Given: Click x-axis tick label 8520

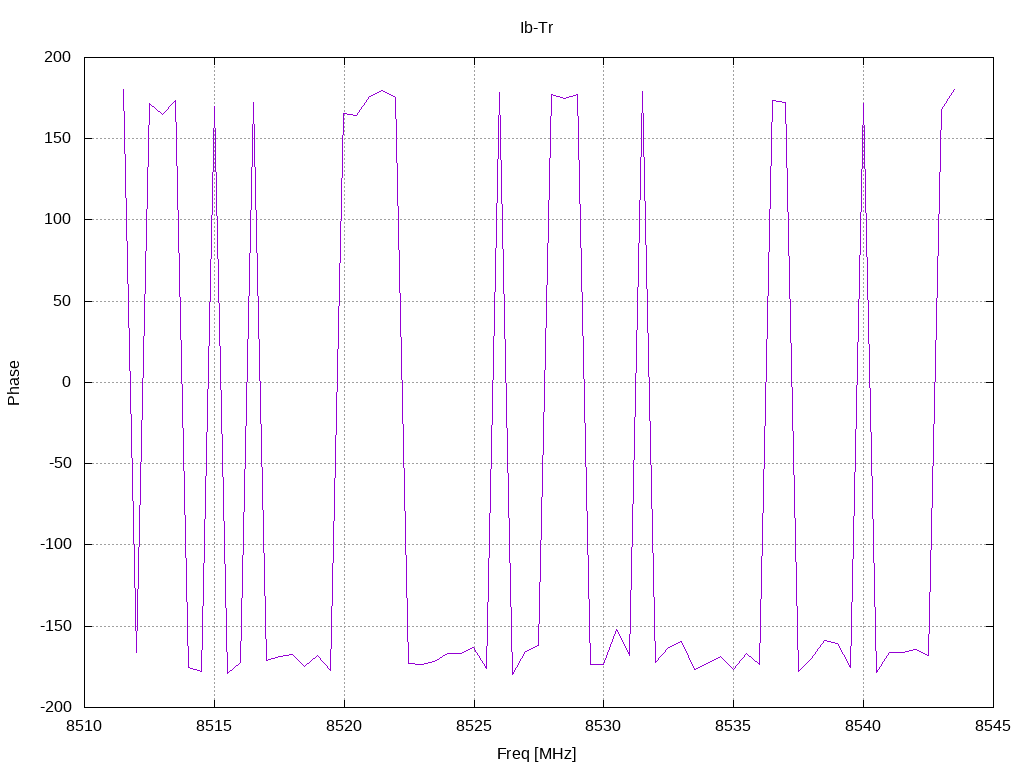Looking at the screenshot, I should click(344, 726).
